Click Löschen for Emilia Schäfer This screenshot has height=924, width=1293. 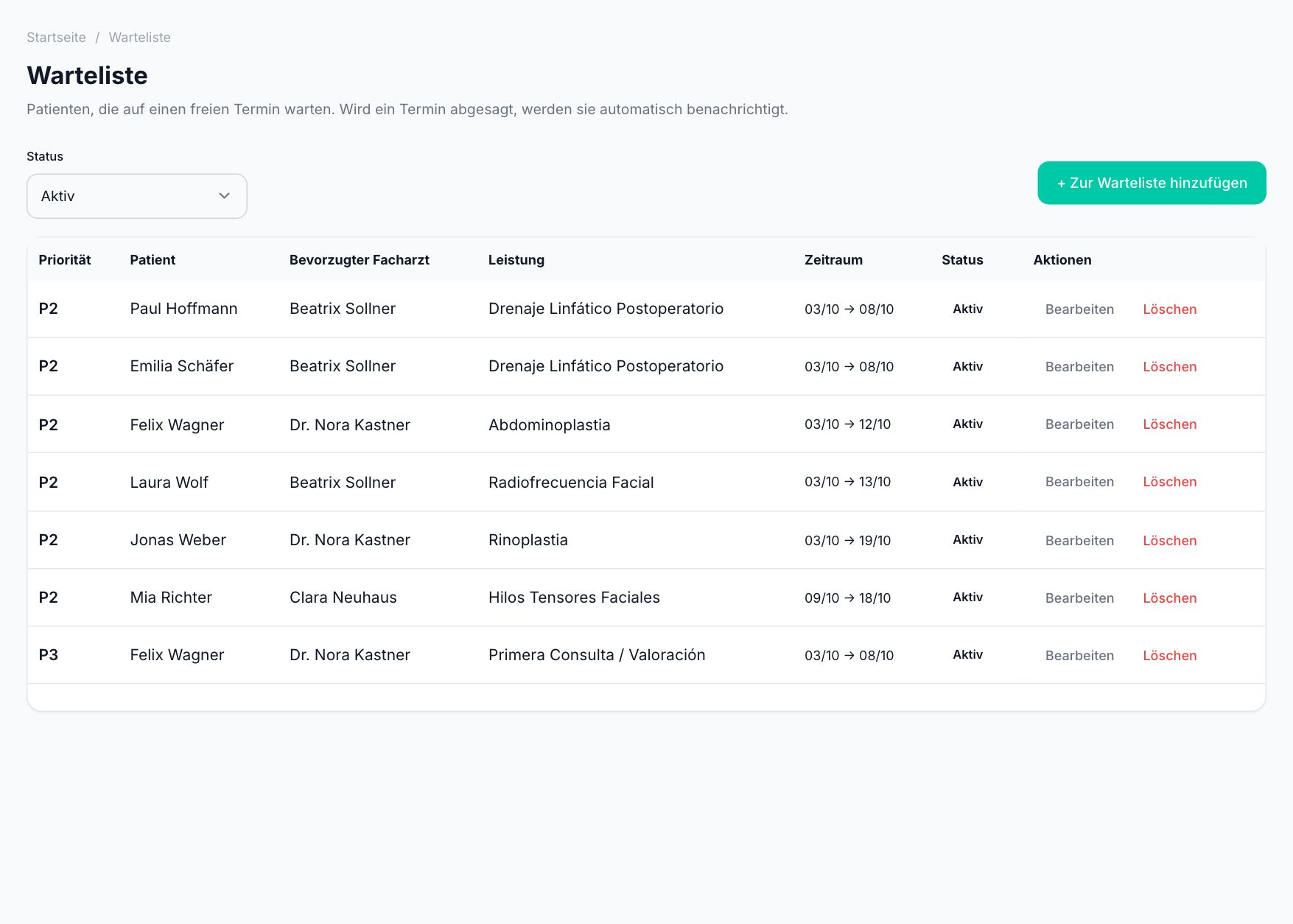[x=1169, y=367]
